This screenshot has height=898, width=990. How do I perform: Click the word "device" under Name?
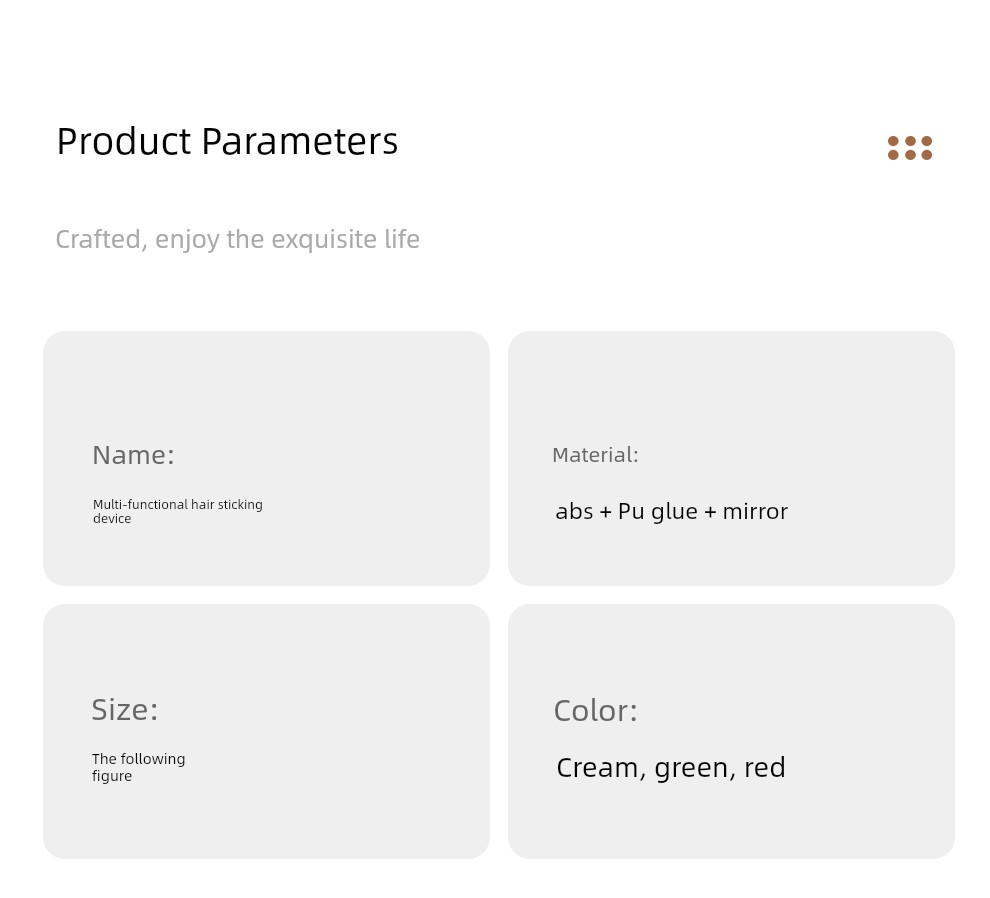point(112,519)
